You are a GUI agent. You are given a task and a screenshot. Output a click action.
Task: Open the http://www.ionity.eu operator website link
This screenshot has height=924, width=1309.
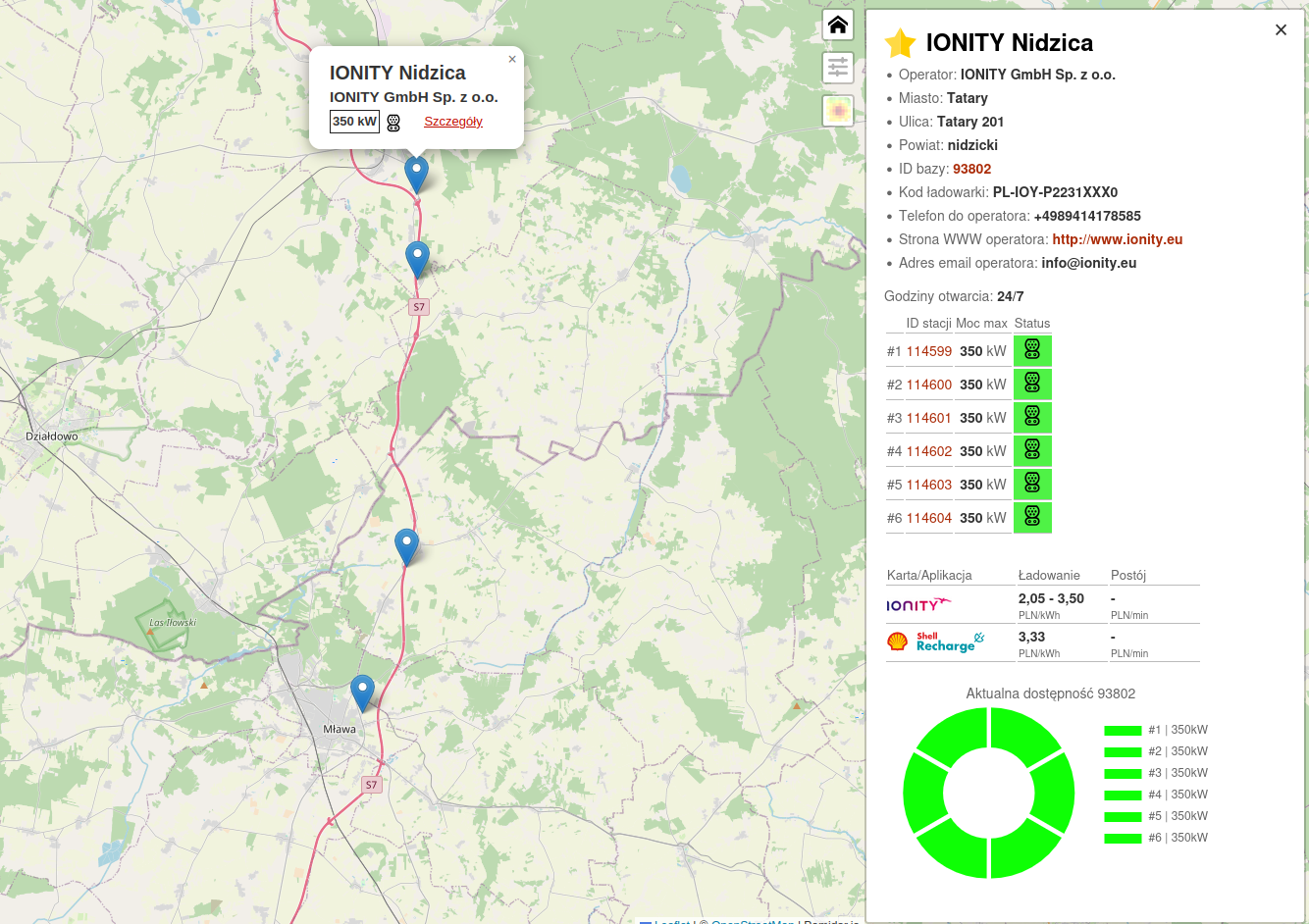(1118, 239)
